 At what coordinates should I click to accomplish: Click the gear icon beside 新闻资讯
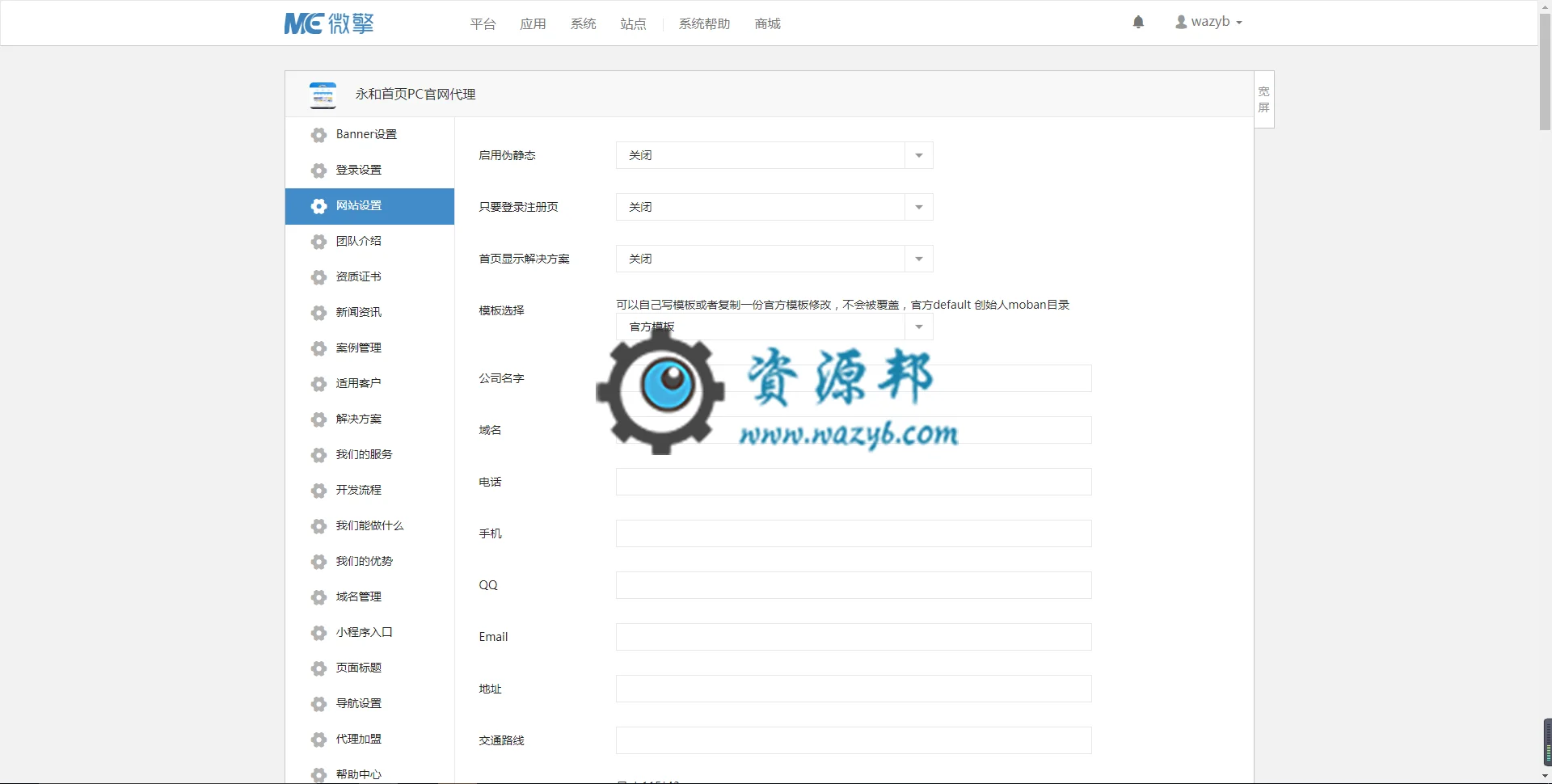click(x=319, y=313)
